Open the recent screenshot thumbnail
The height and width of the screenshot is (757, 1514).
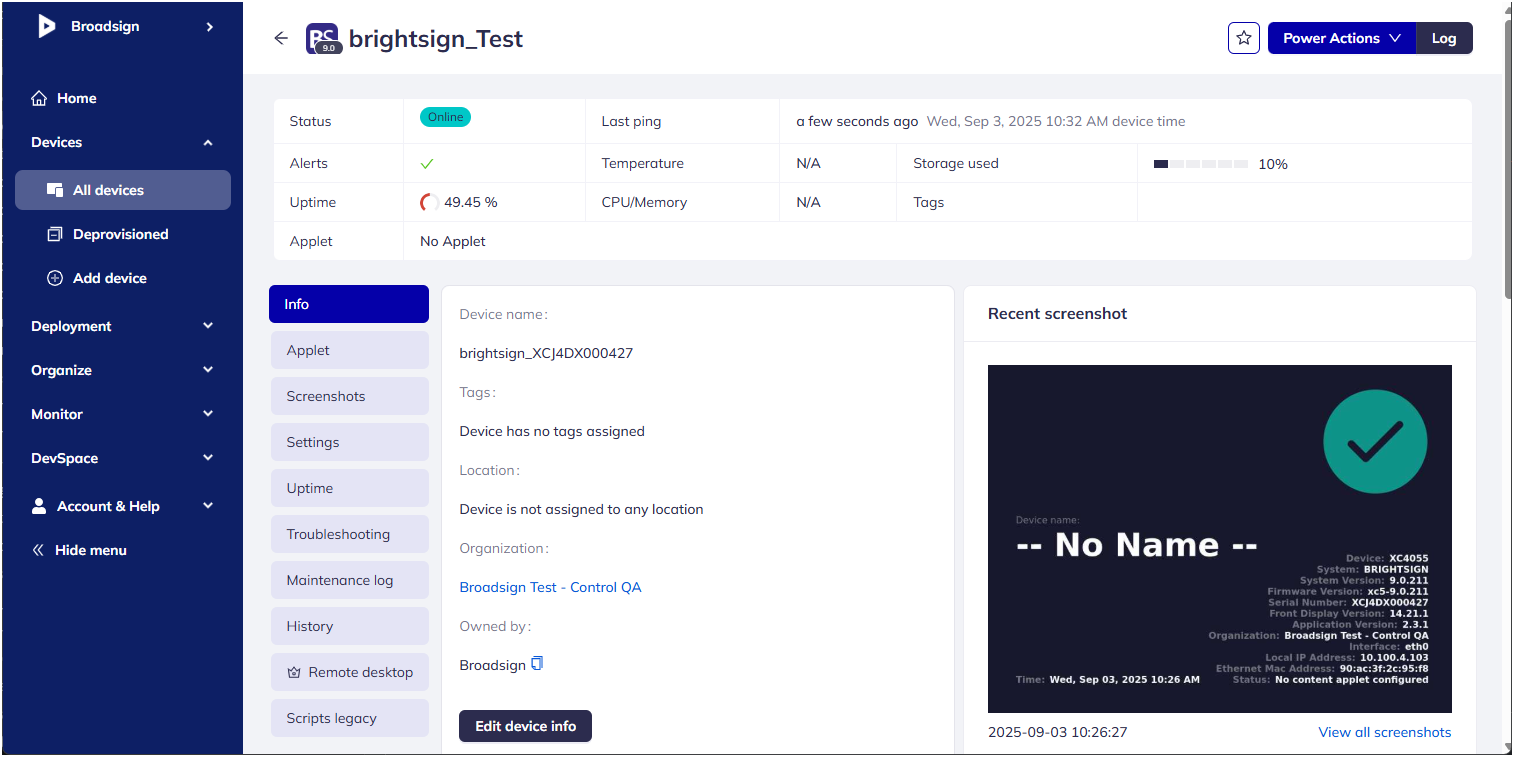click(x=1219, y=538)
